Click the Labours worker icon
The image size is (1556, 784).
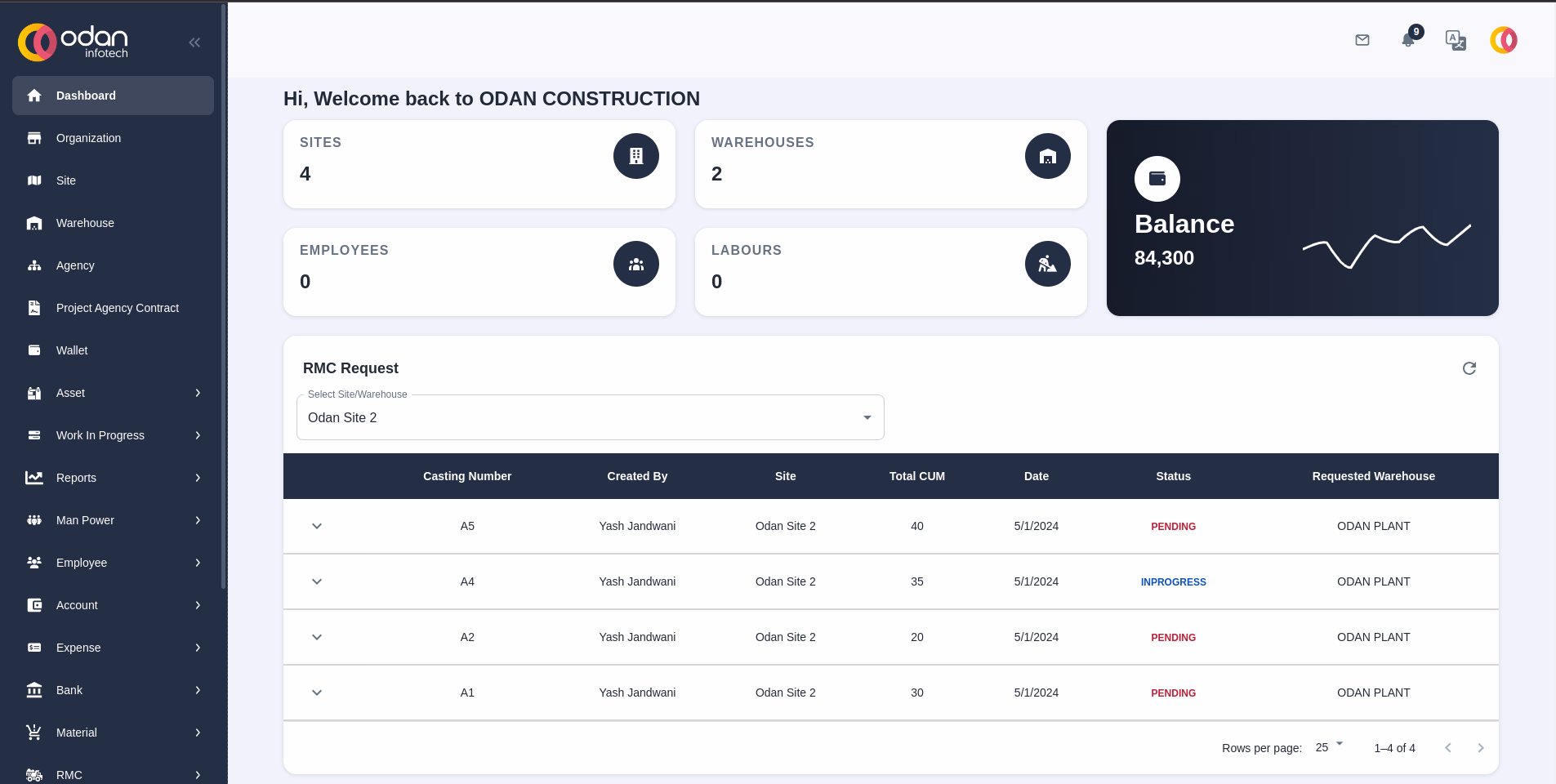1047,264
